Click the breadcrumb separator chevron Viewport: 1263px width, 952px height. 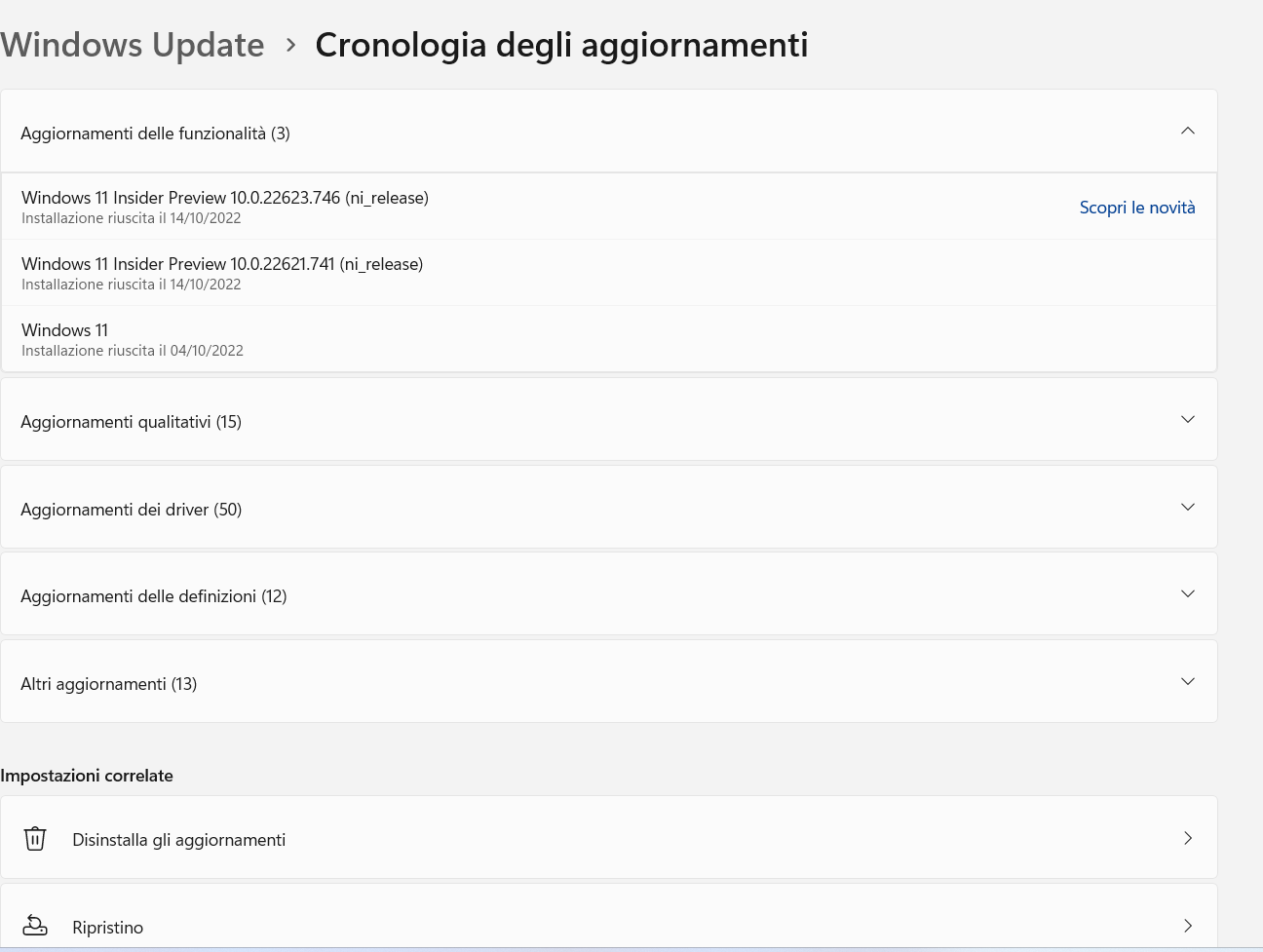tap(290, 45)
